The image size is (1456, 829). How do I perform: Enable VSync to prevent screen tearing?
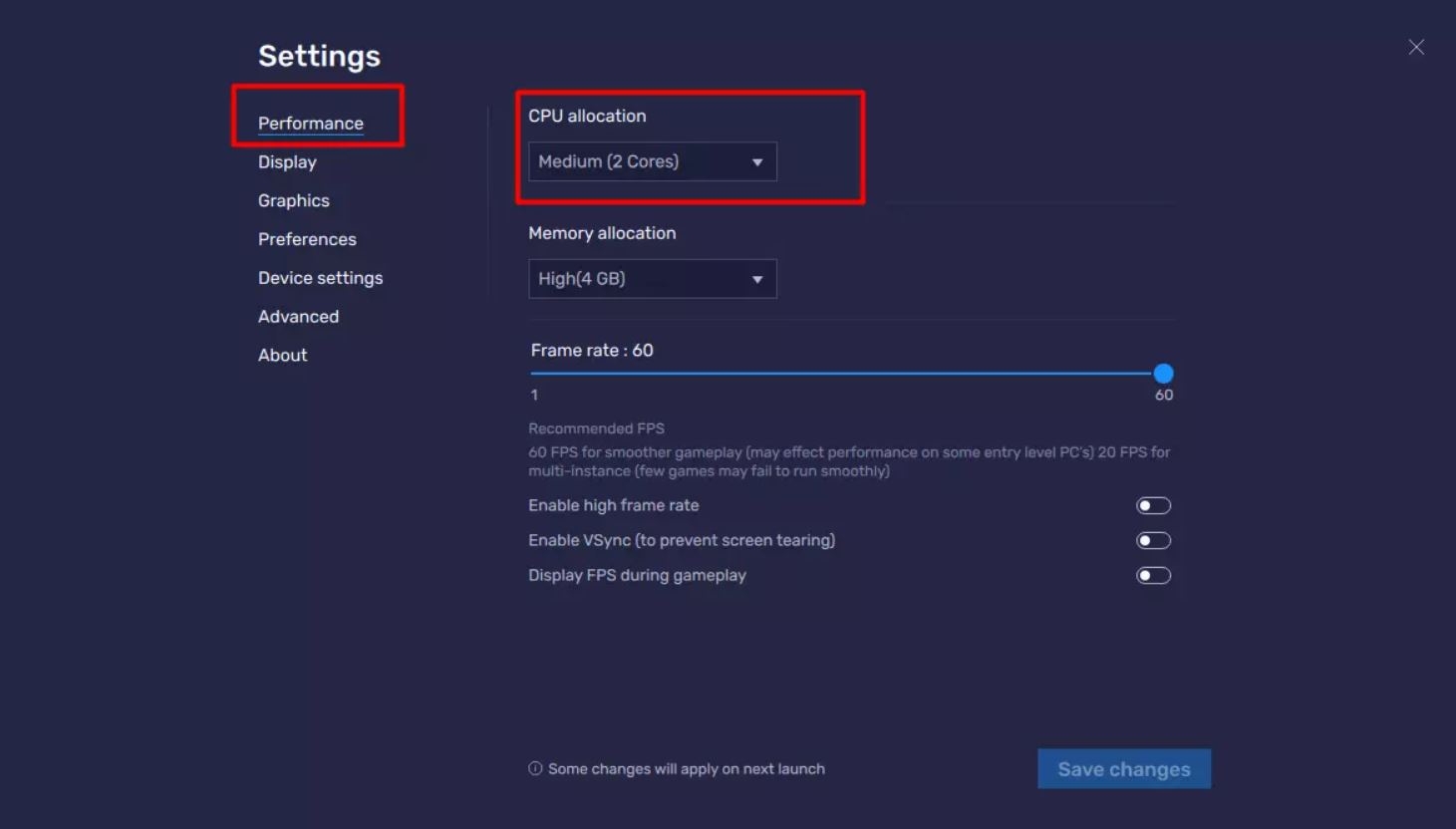click(1152, 540)
